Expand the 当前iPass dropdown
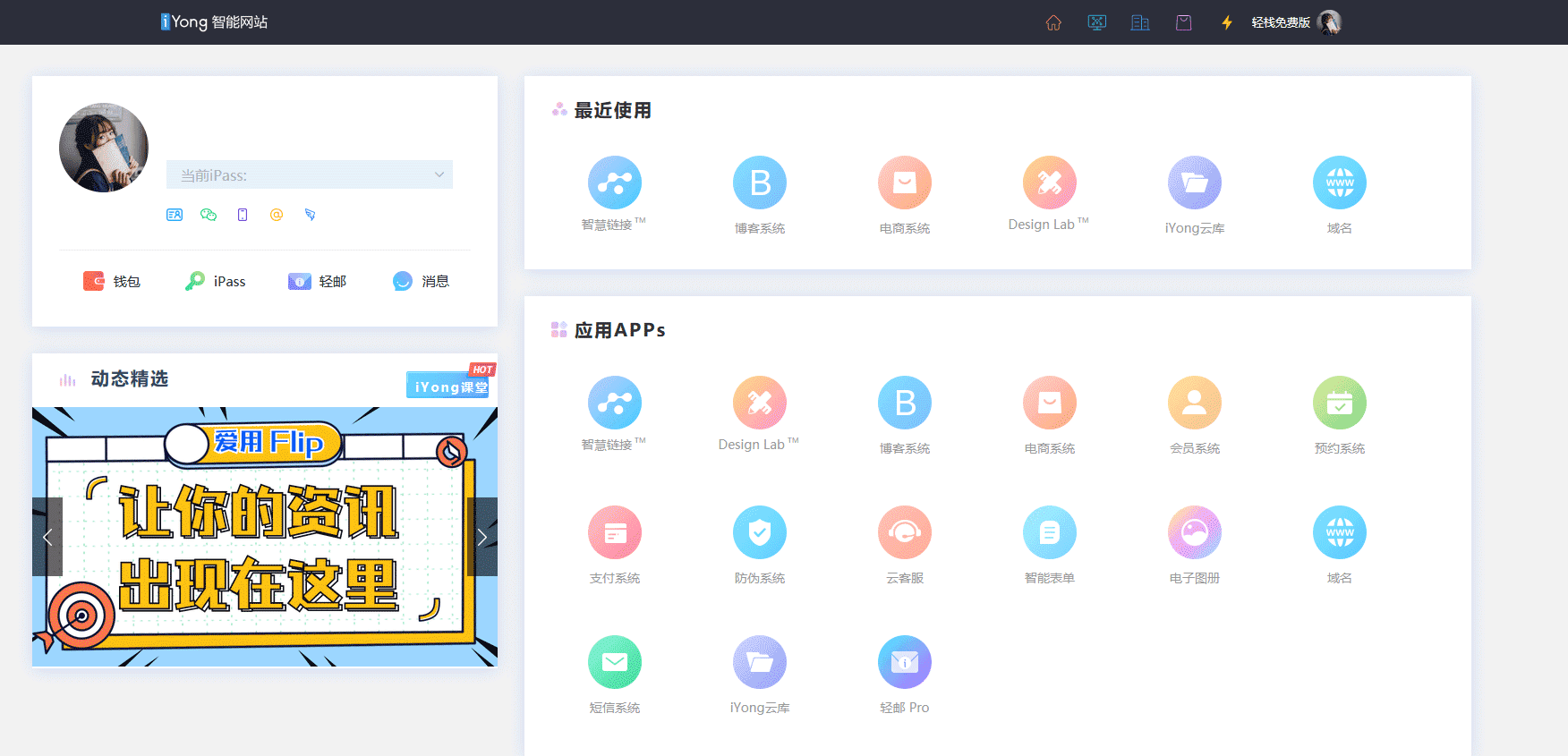 310,175
